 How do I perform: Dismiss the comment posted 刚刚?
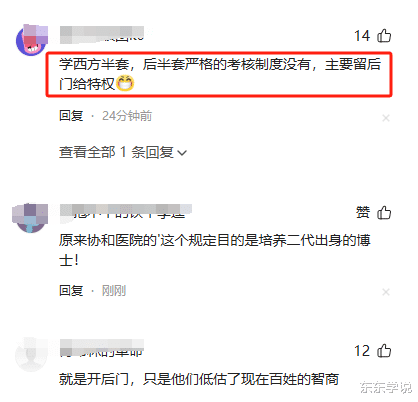tap(386, 292)
